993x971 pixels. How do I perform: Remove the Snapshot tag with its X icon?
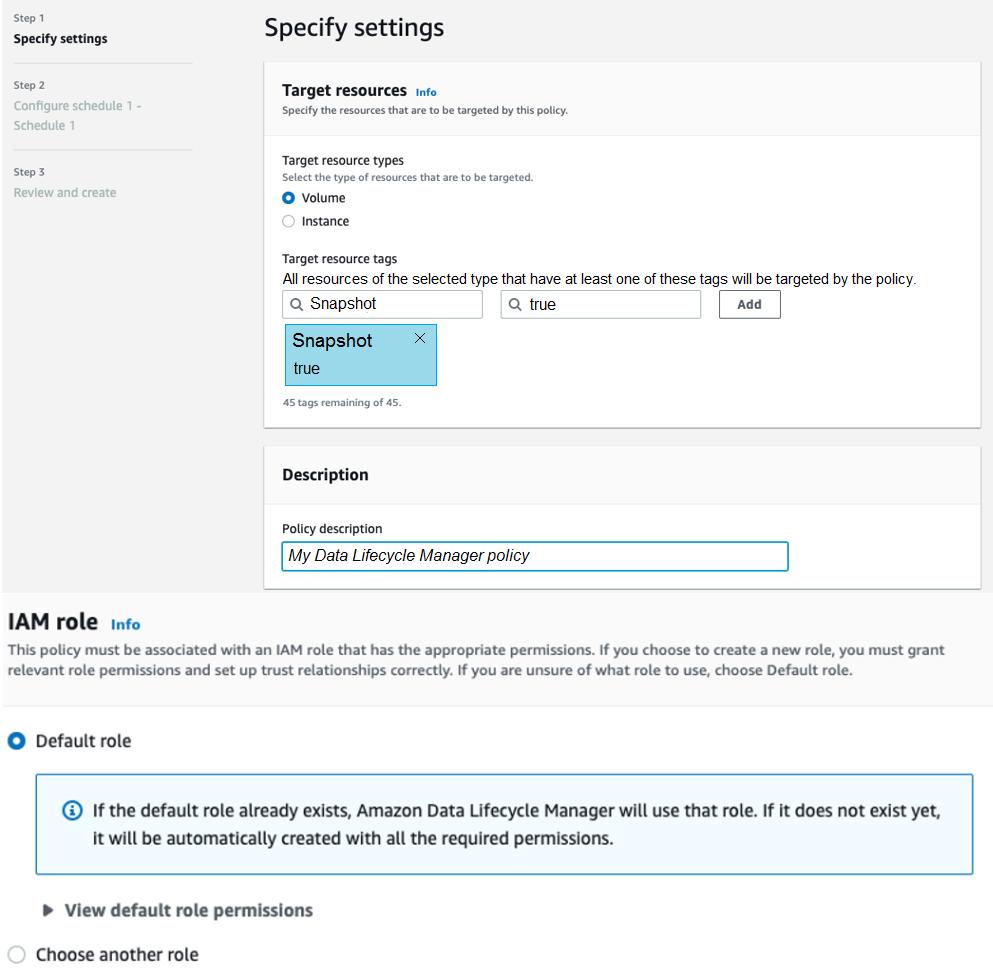coord(420,338)
